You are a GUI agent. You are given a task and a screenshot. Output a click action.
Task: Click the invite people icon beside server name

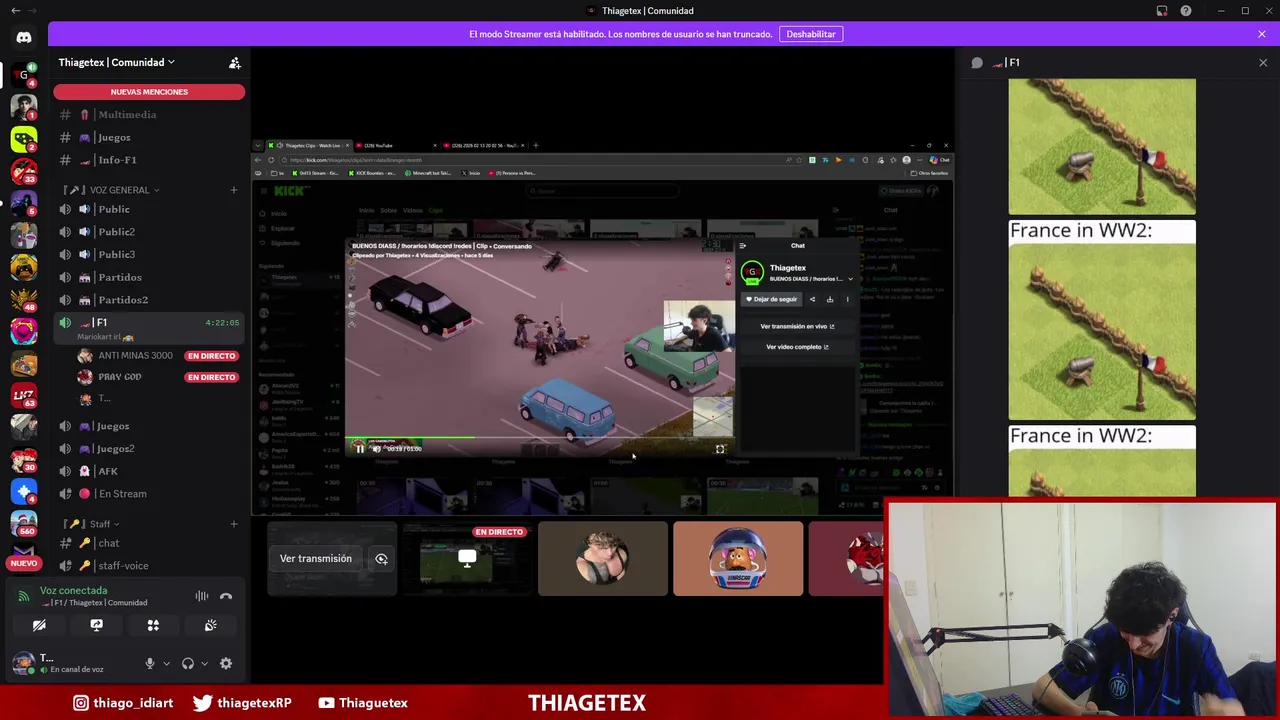pos(234,62)
